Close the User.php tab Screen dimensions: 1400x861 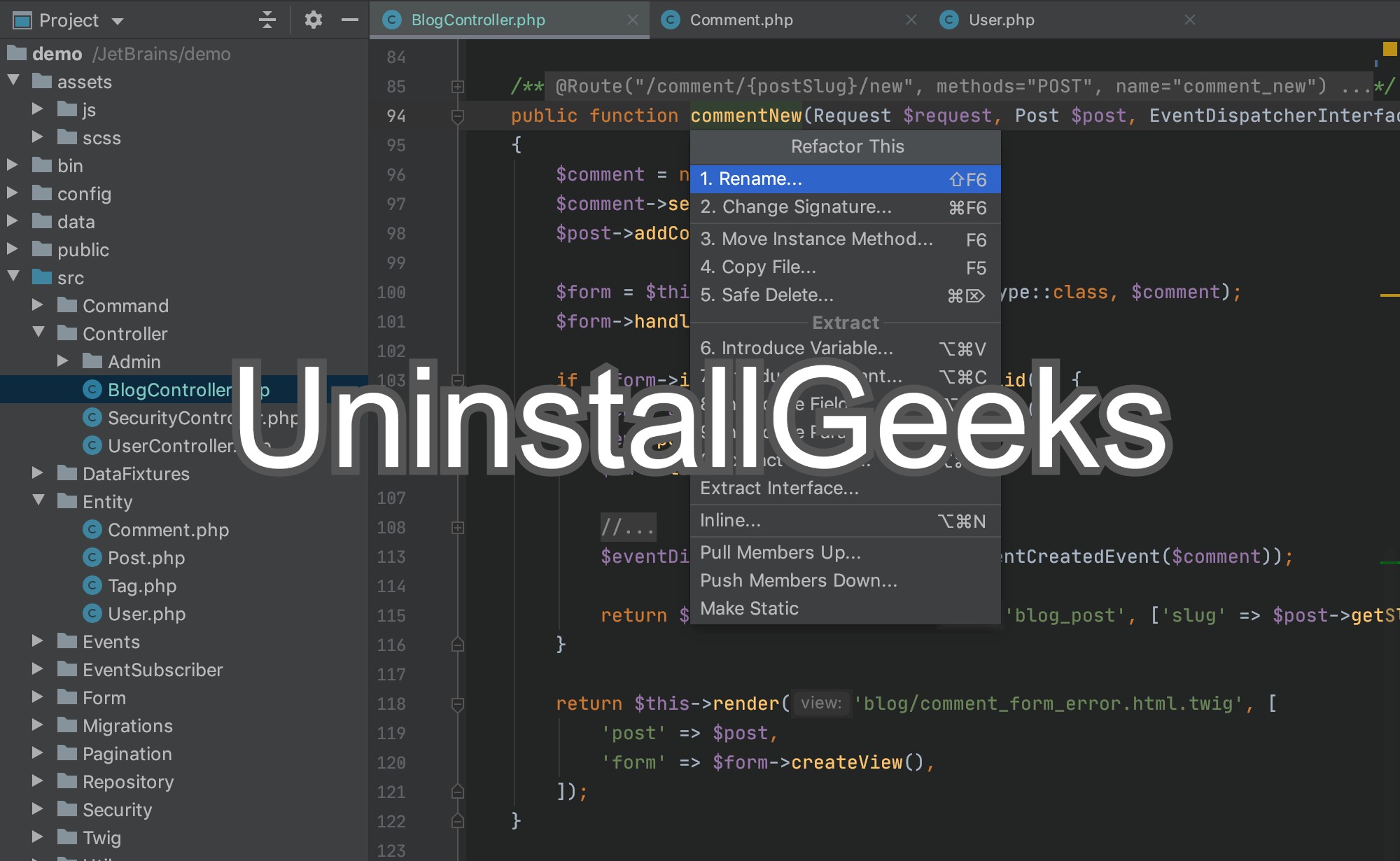[1190, 20]
